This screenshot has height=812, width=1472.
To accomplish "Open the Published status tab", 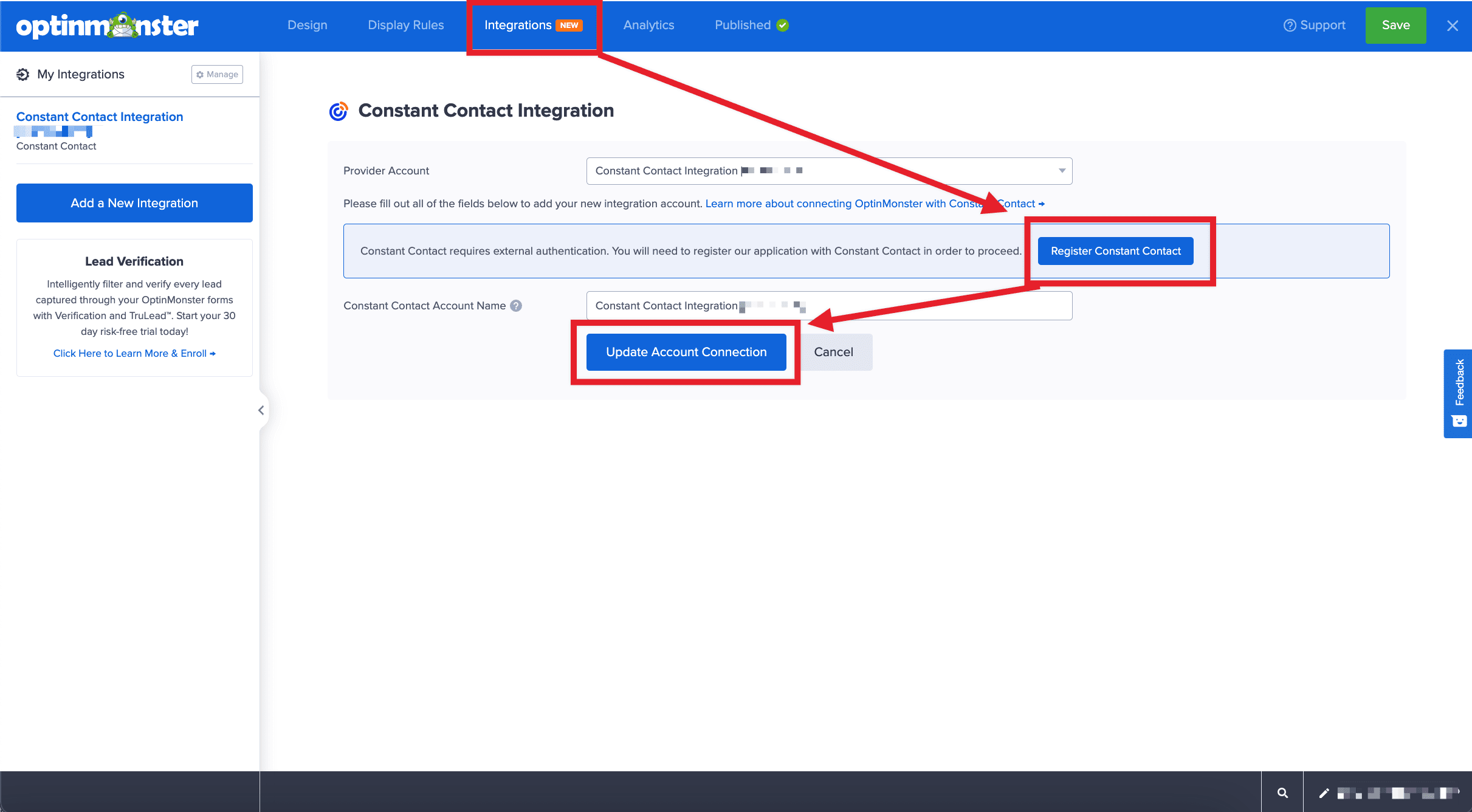I will pos(751,25).
